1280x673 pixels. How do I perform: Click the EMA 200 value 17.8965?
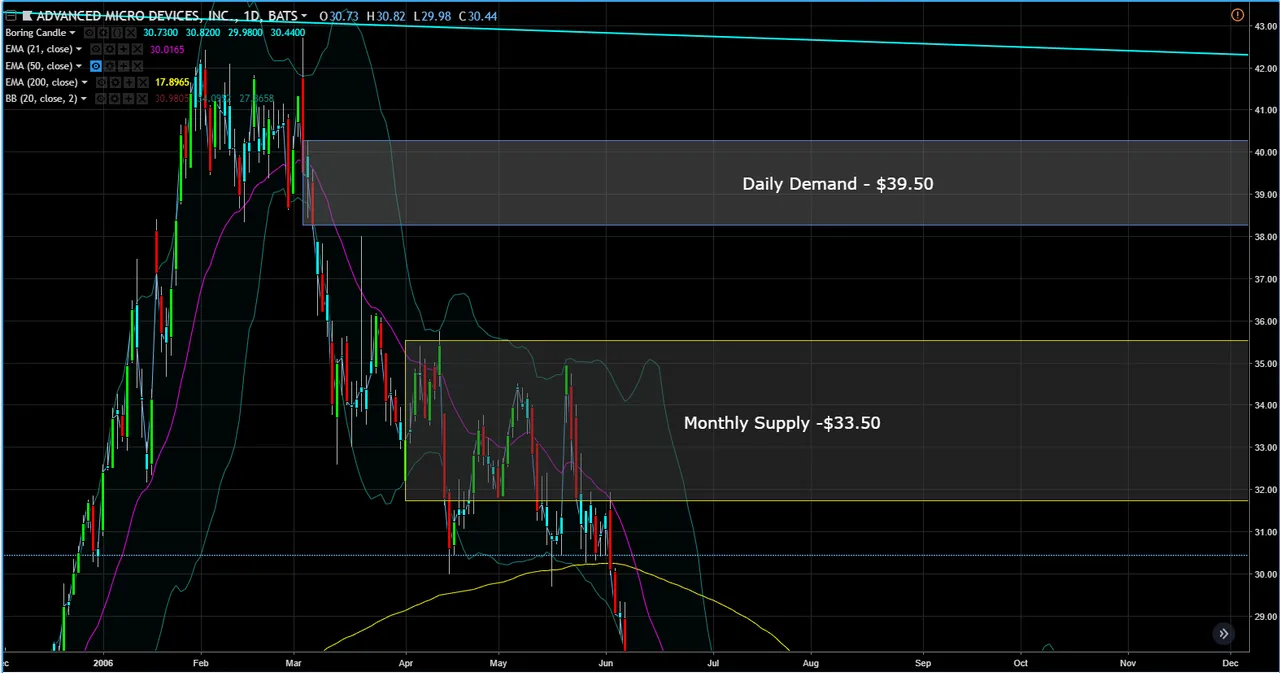pos(172,82)
